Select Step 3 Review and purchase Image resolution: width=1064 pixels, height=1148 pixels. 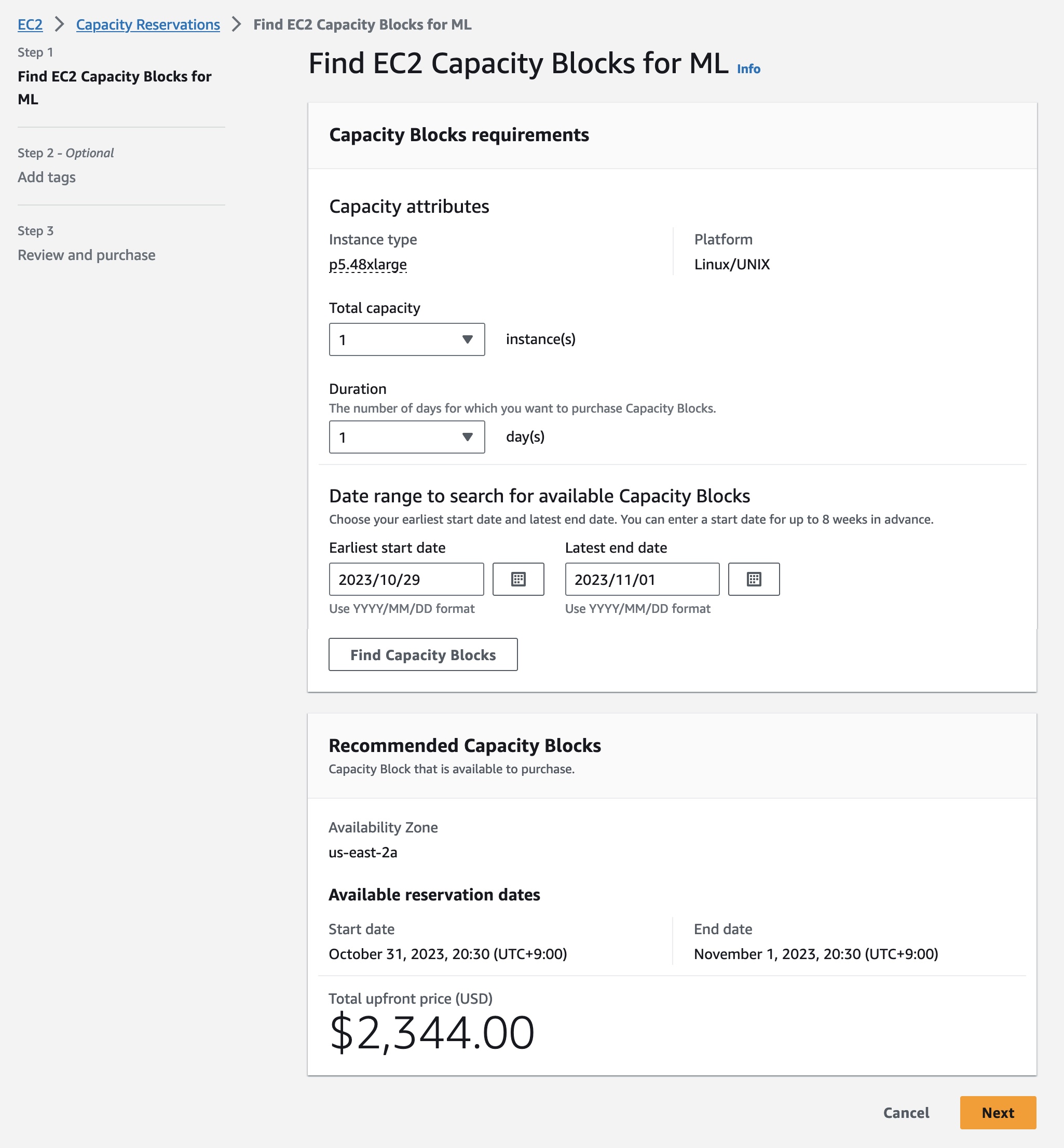86,254
